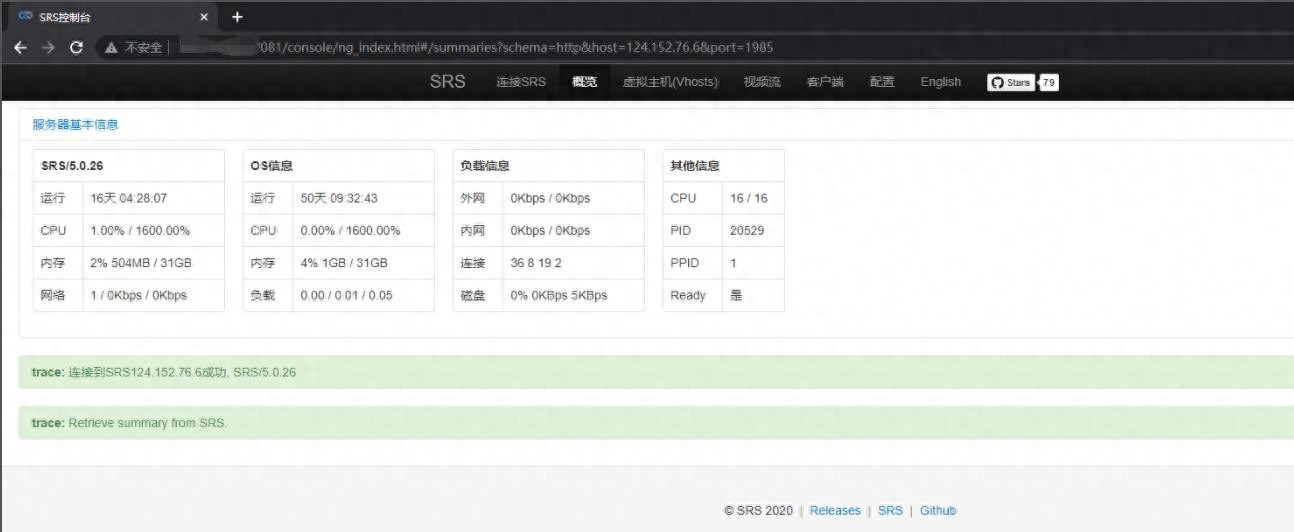Click the PID value 20529
This screenshot has width=1294, height=532.
point(747,230)
